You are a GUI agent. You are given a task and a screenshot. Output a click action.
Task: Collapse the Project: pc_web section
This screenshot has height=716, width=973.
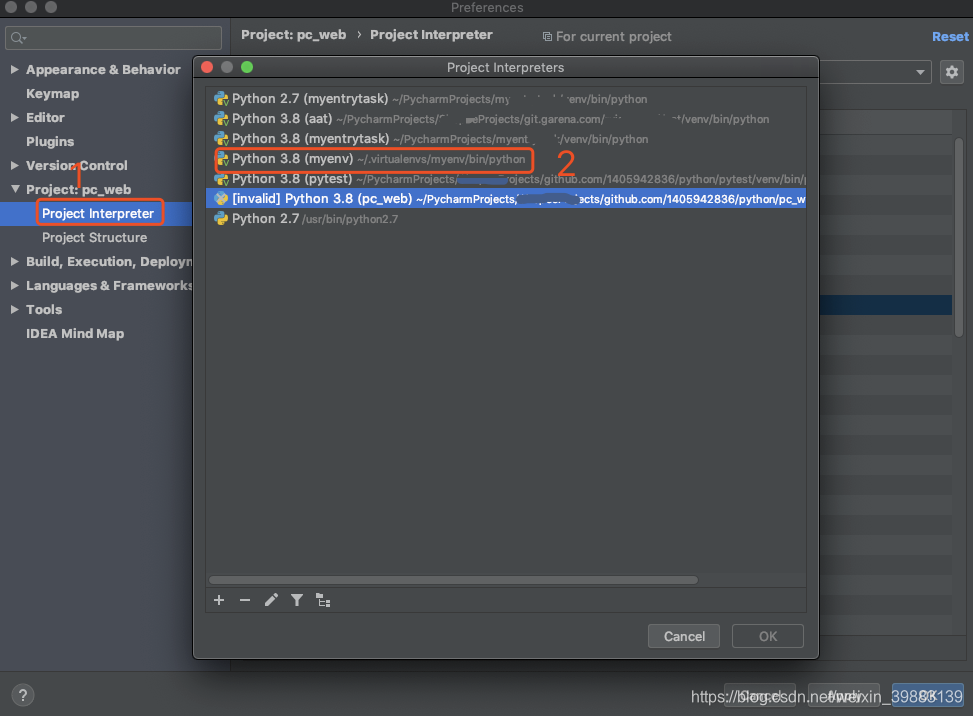click(x=15, y=189)
